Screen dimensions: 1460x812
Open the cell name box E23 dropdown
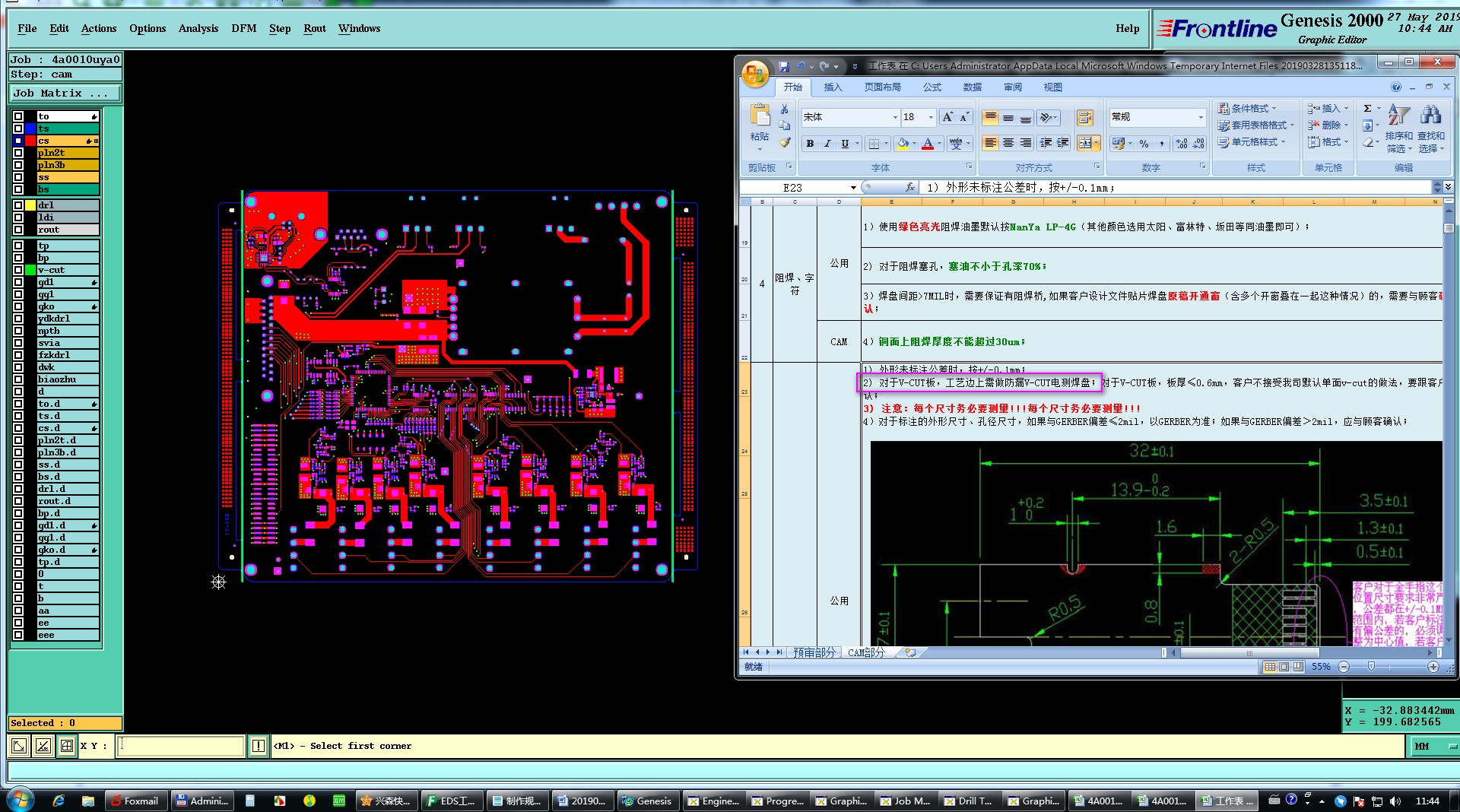tap(853, 188)
